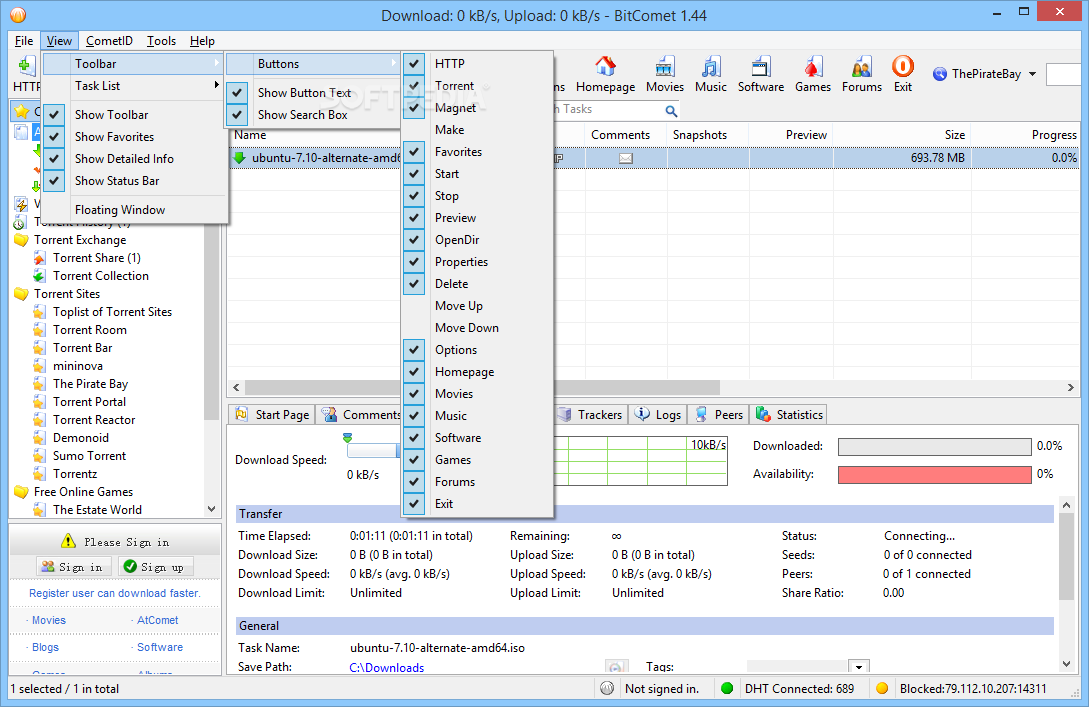Open the CometID menu

109,41
